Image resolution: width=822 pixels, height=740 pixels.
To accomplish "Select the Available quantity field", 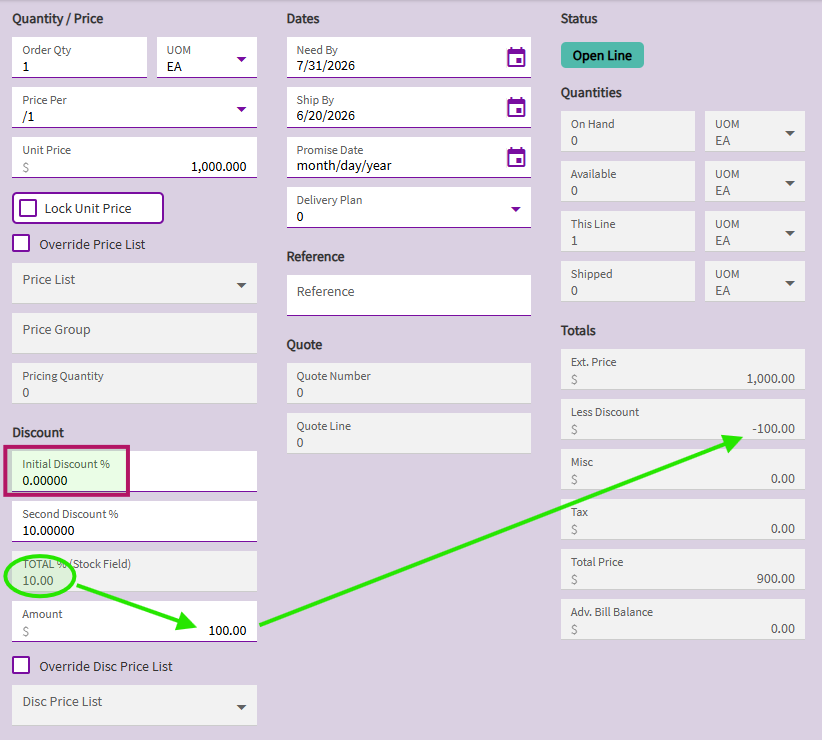I will pyautogui.click(x=628, y=181).
